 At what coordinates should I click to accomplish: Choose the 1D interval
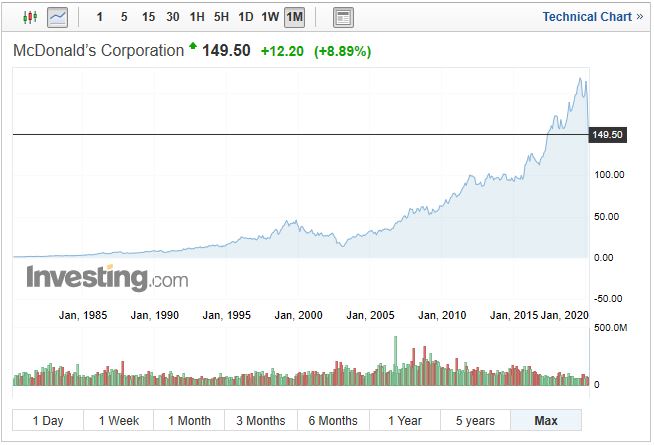246,17
